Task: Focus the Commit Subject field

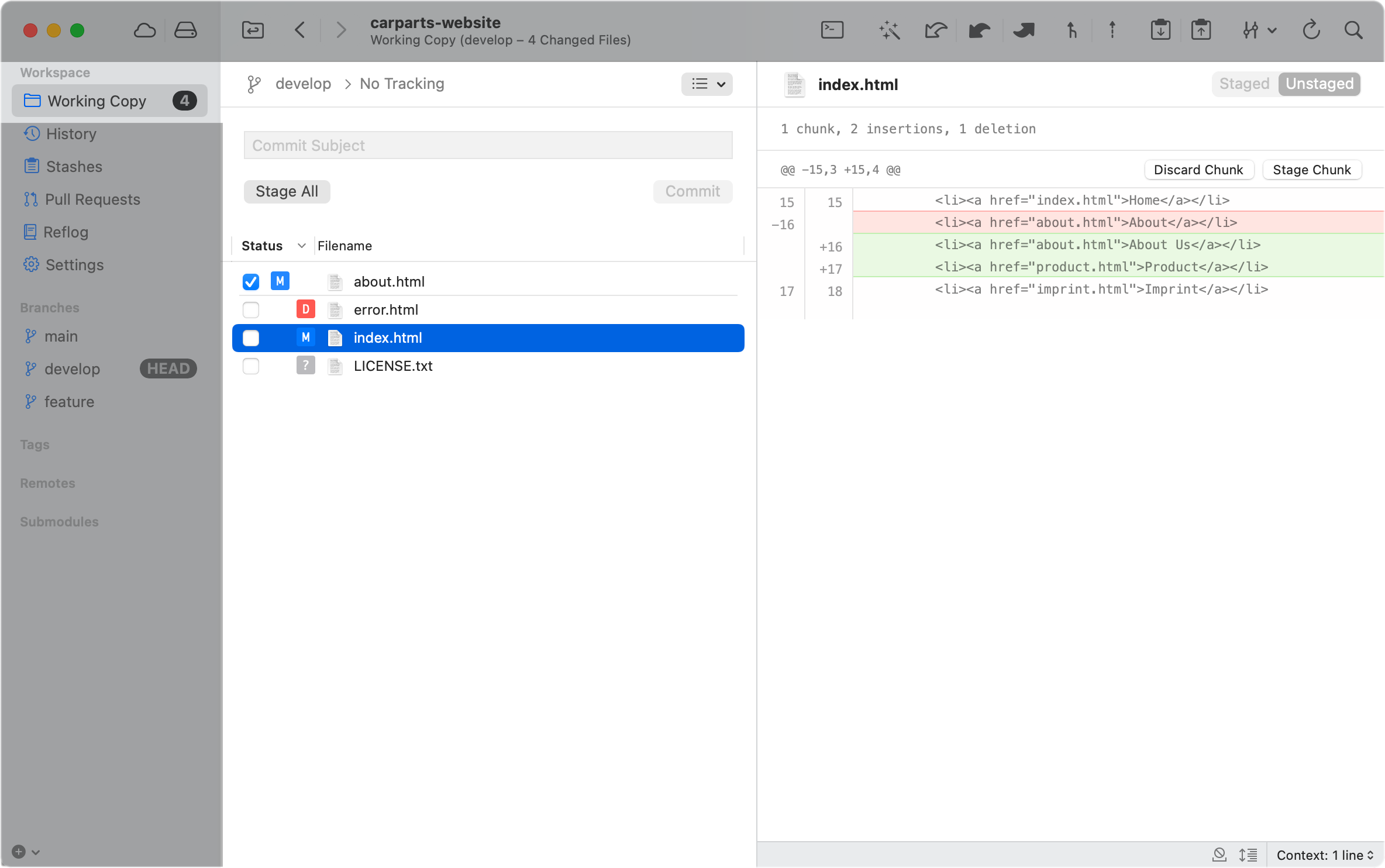Action: point(488,145)
